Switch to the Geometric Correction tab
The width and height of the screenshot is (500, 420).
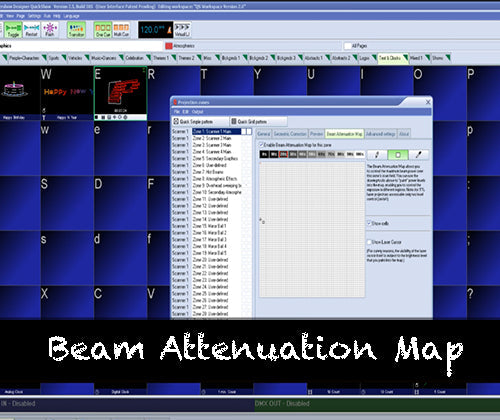[x=290, y=134]
